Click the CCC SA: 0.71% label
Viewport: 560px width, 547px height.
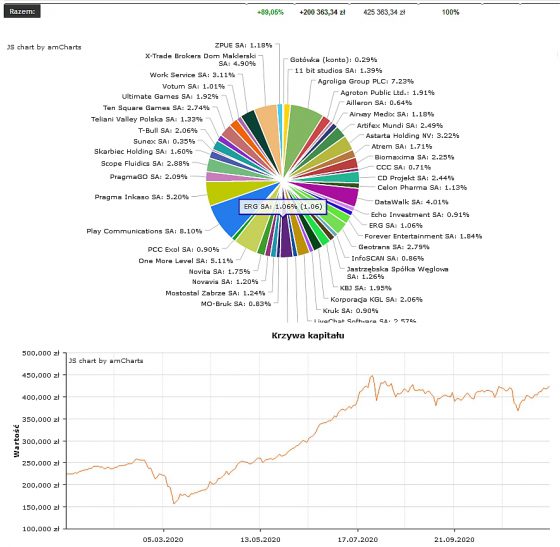pyautogui.click(x=403, y=167)
